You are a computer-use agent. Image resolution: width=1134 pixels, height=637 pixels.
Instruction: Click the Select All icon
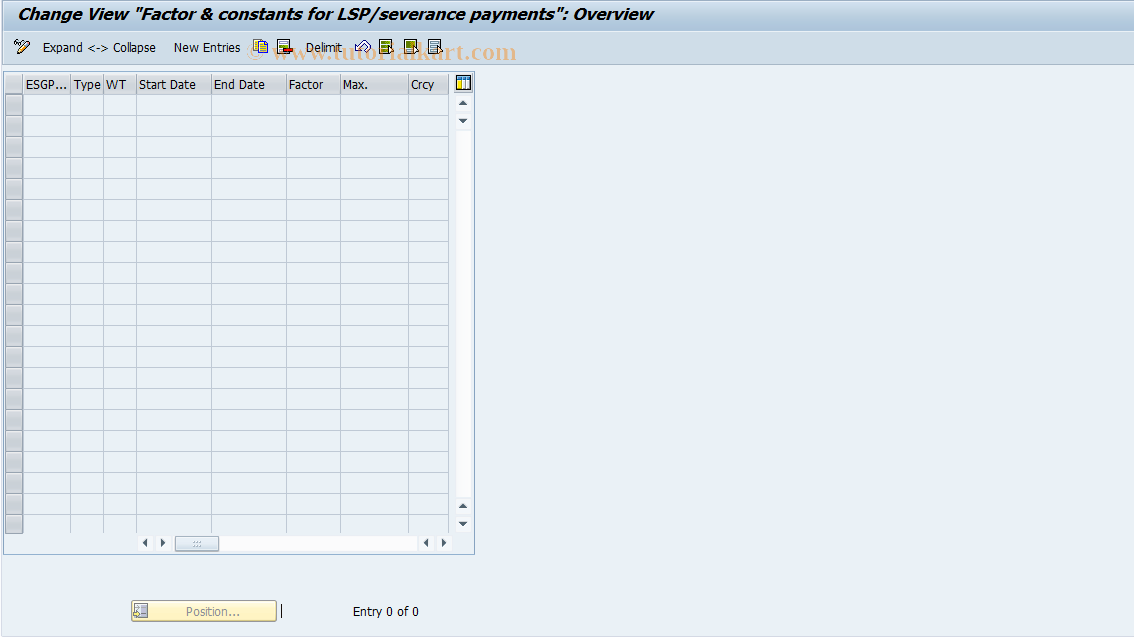click(386, 47)
